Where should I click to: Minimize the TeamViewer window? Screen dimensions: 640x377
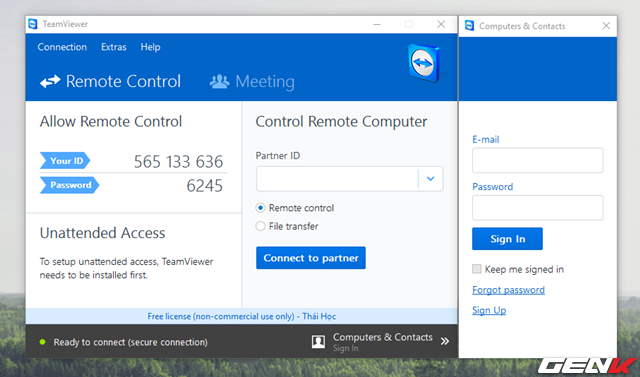377,24
